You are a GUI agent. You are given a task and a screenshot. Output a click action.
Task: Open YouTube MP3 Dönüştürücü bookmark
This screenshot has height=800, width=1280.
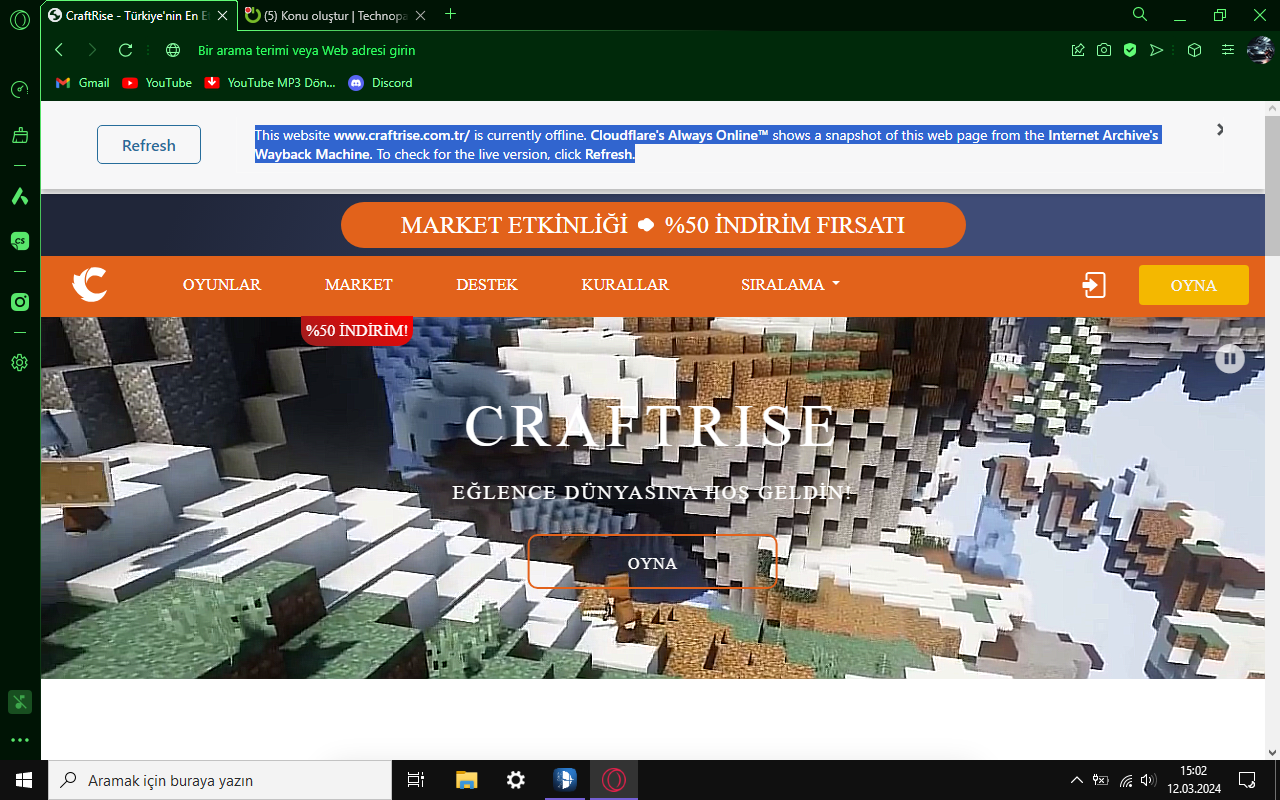point(270,83)
